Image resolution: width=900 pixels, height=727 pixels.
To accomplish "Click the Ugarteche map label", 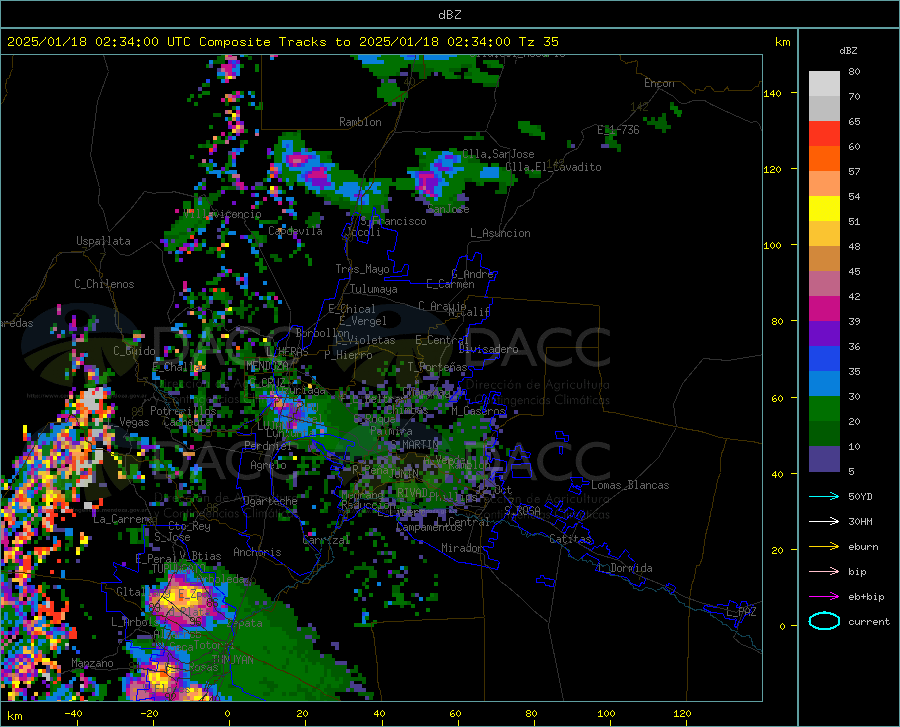I will [x=270, y=501].
